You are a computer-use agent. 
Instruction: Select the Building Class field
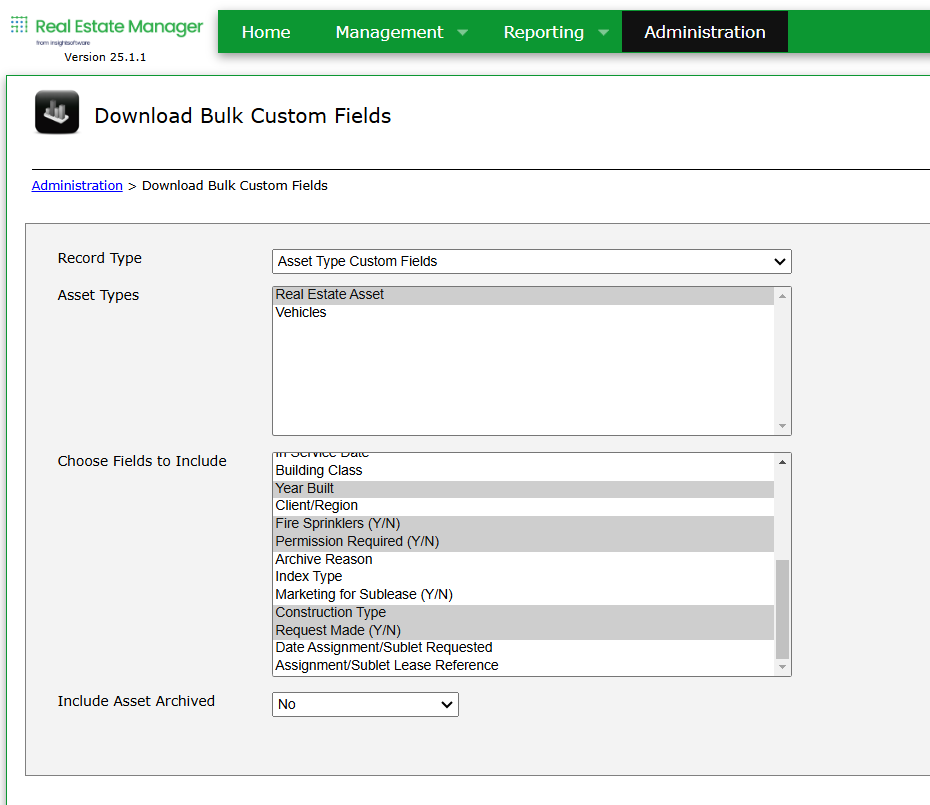click(x=524, y=470)
